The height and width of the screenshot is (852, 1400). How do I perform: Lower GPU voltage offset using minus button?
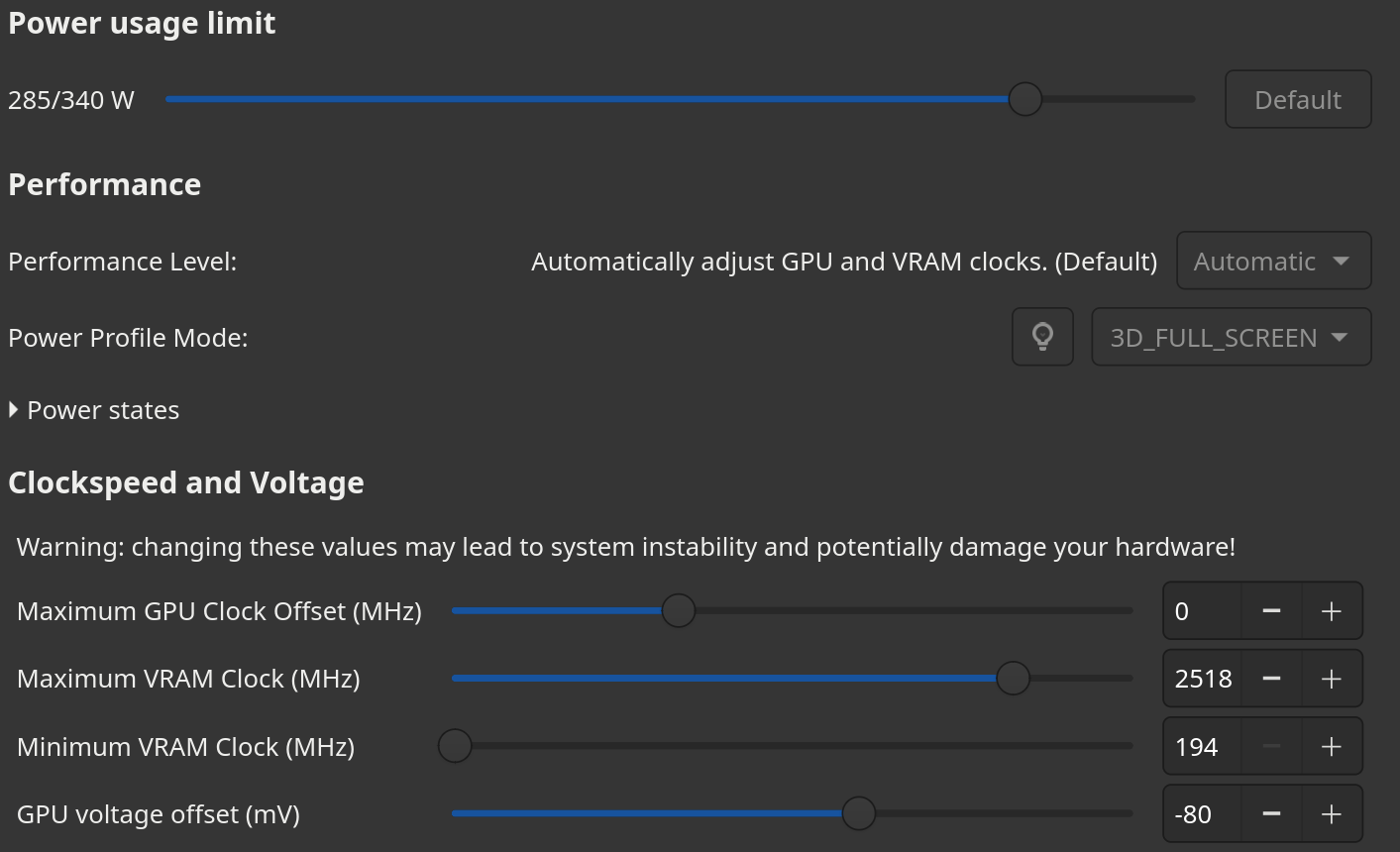pyautogui.click(x=1271, y=814)
